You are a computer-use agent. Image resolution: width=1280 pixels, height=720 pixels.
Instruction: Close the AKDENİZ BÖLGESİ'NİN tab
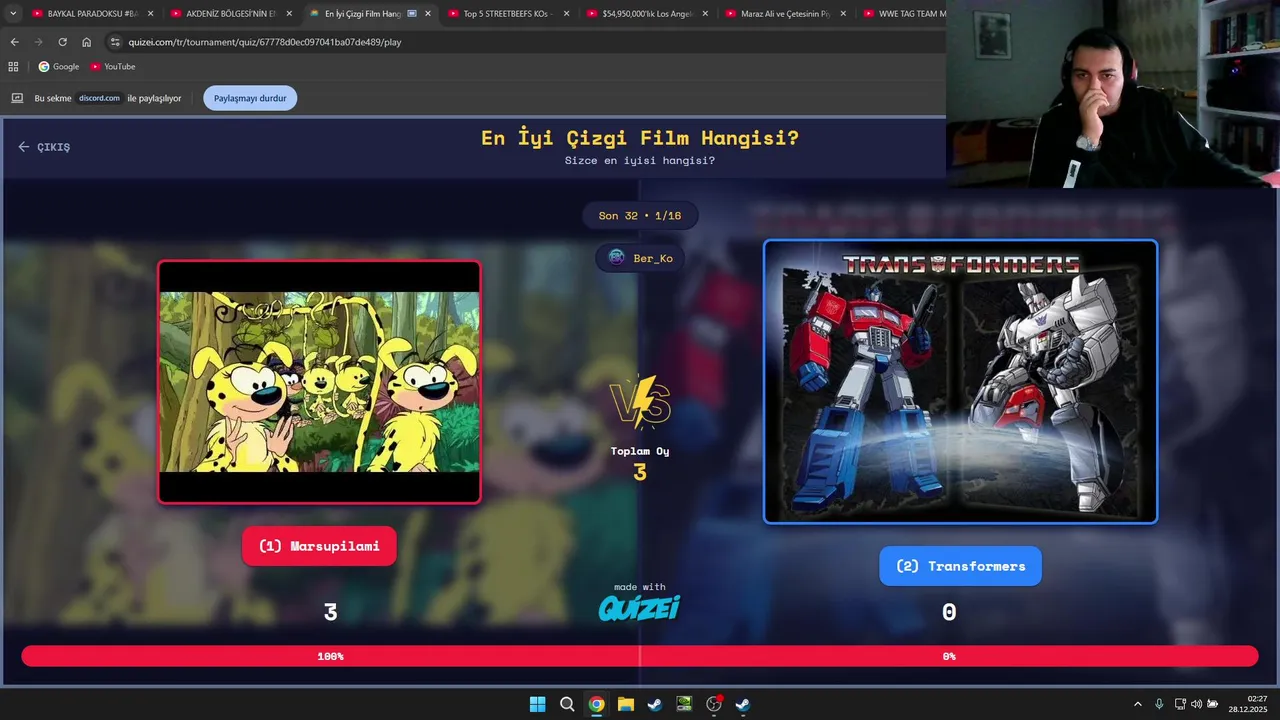pos(289,14)
